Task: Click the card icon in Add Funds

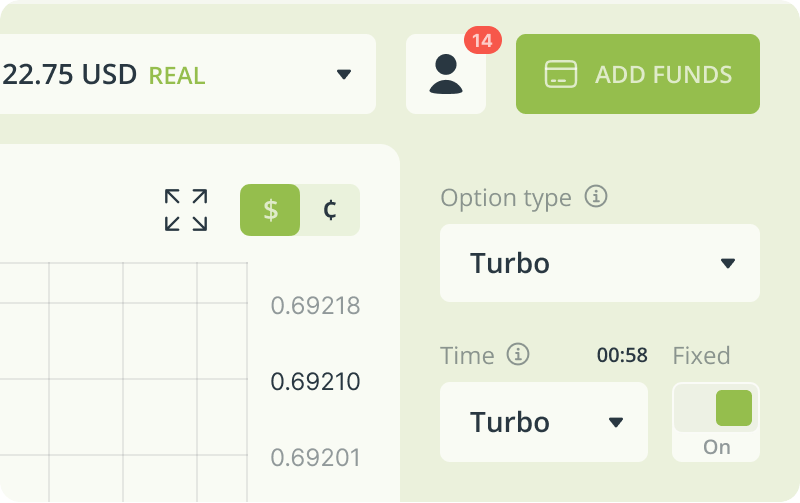Action: pos(561,74)
